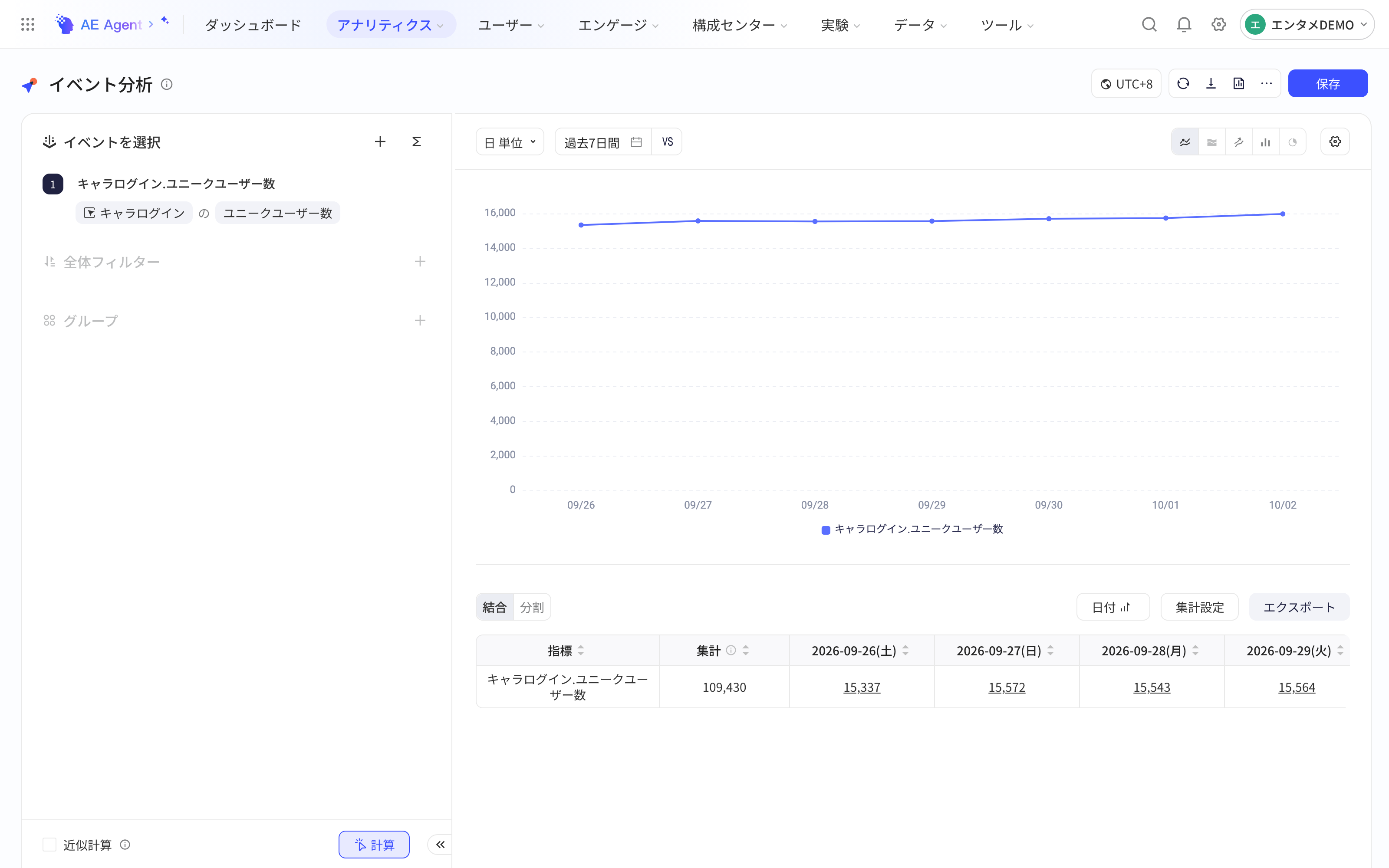Open the エンタメDEMO account dropdown
Image resolution: width=1389 pixels, height=868 pixels.
(x=1307, y=25)
